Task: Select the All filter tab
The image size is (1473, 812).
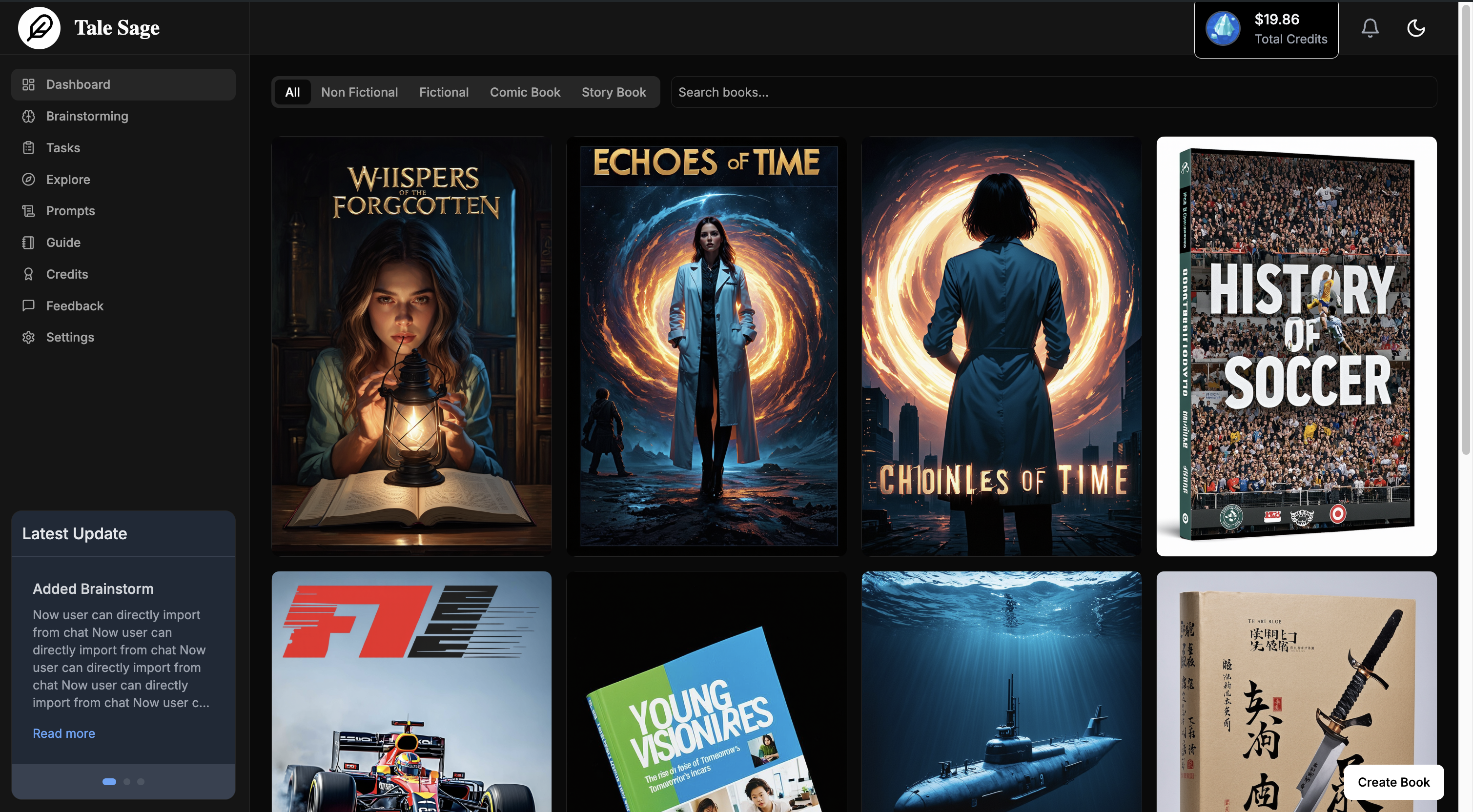Action: tap(292, 92)
